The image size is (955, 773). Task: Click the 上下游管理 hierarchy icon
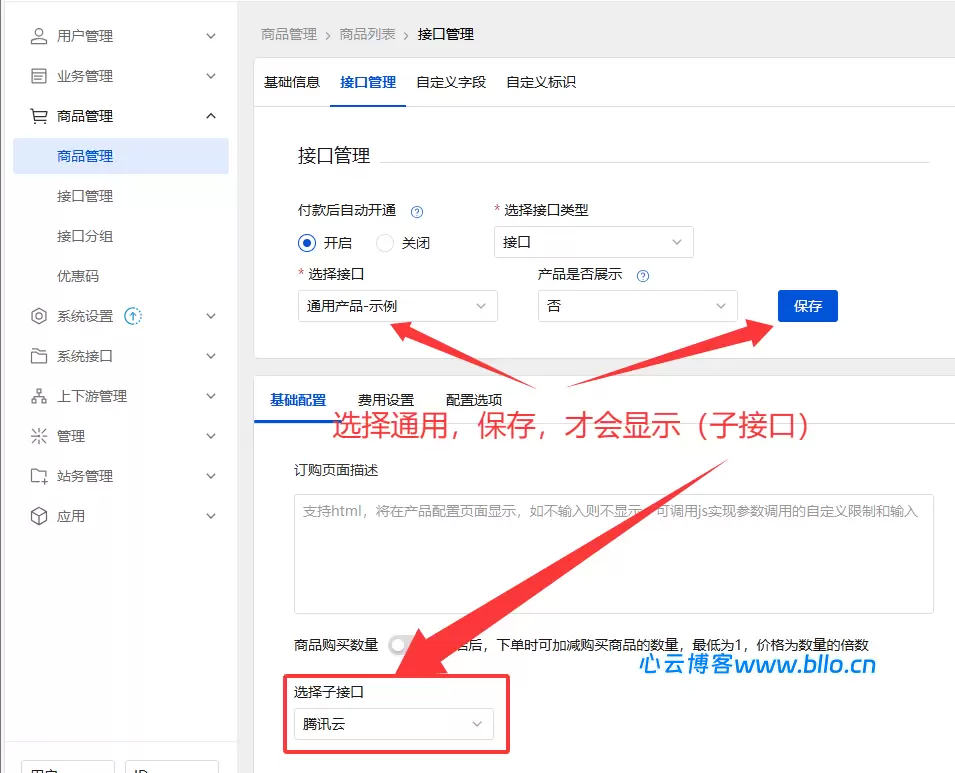(39, 396)
